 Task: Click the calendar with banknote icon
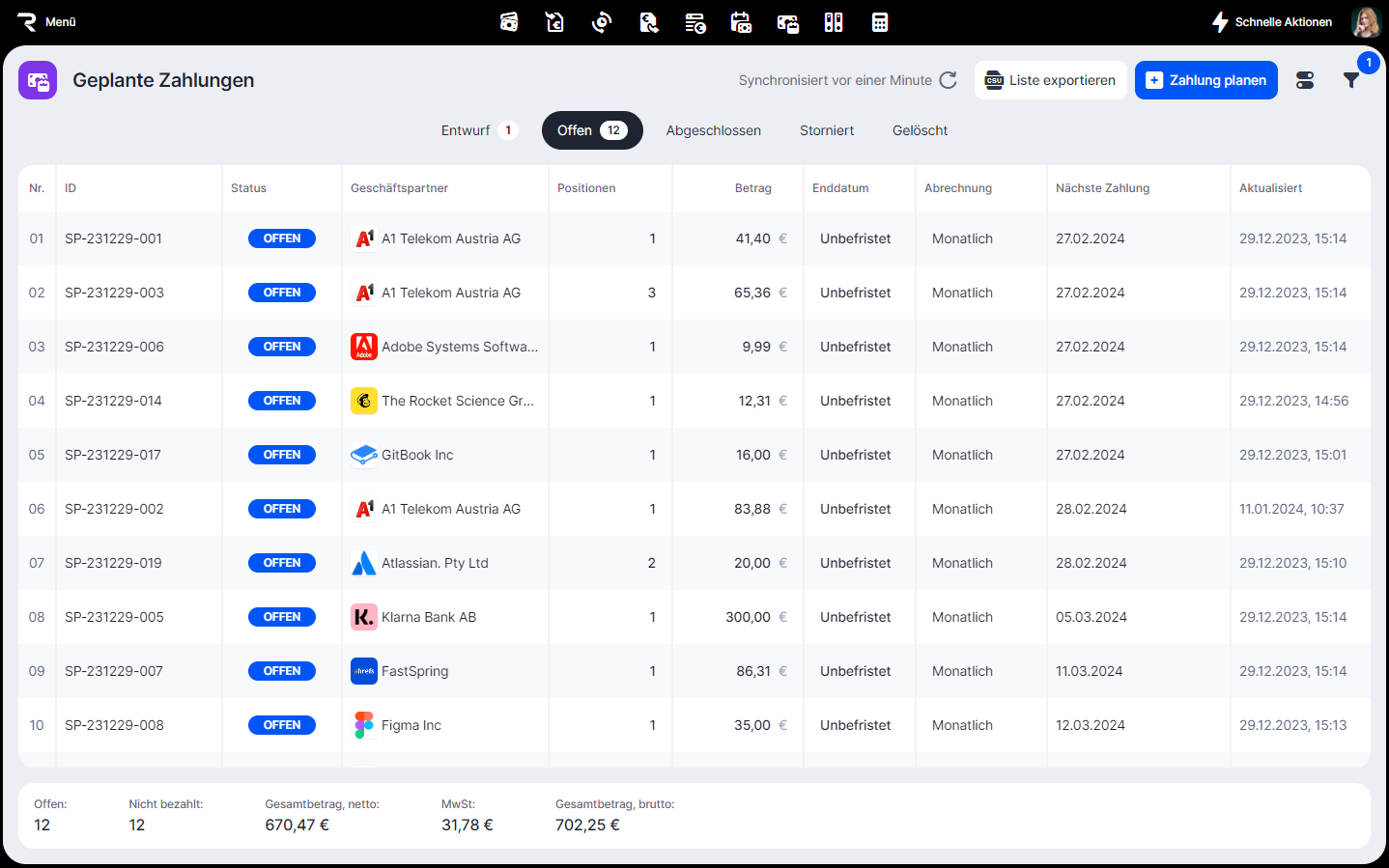point(741,22)
